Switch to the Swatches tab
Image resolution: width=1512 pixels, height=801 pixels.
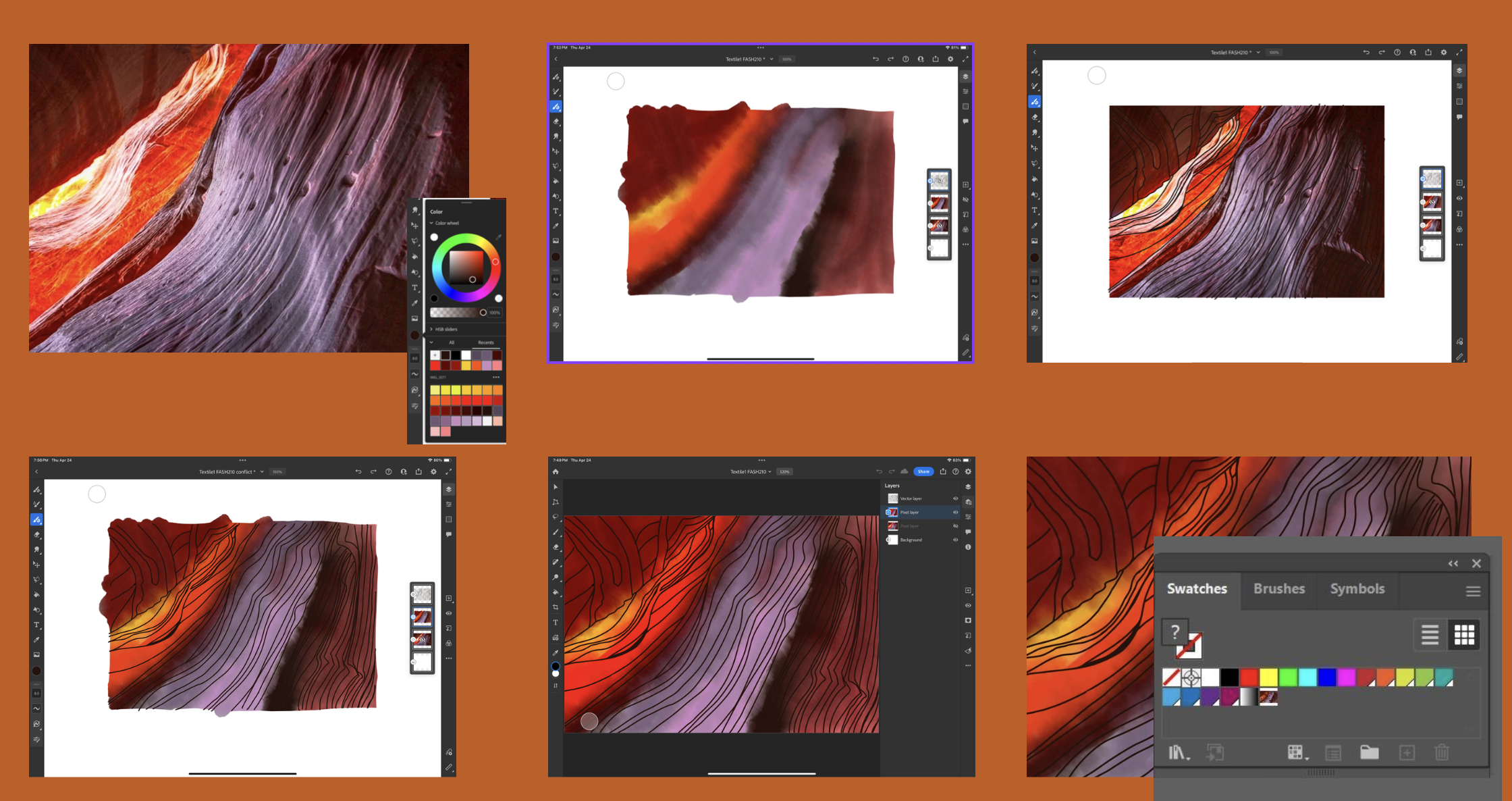point(1197,589)
